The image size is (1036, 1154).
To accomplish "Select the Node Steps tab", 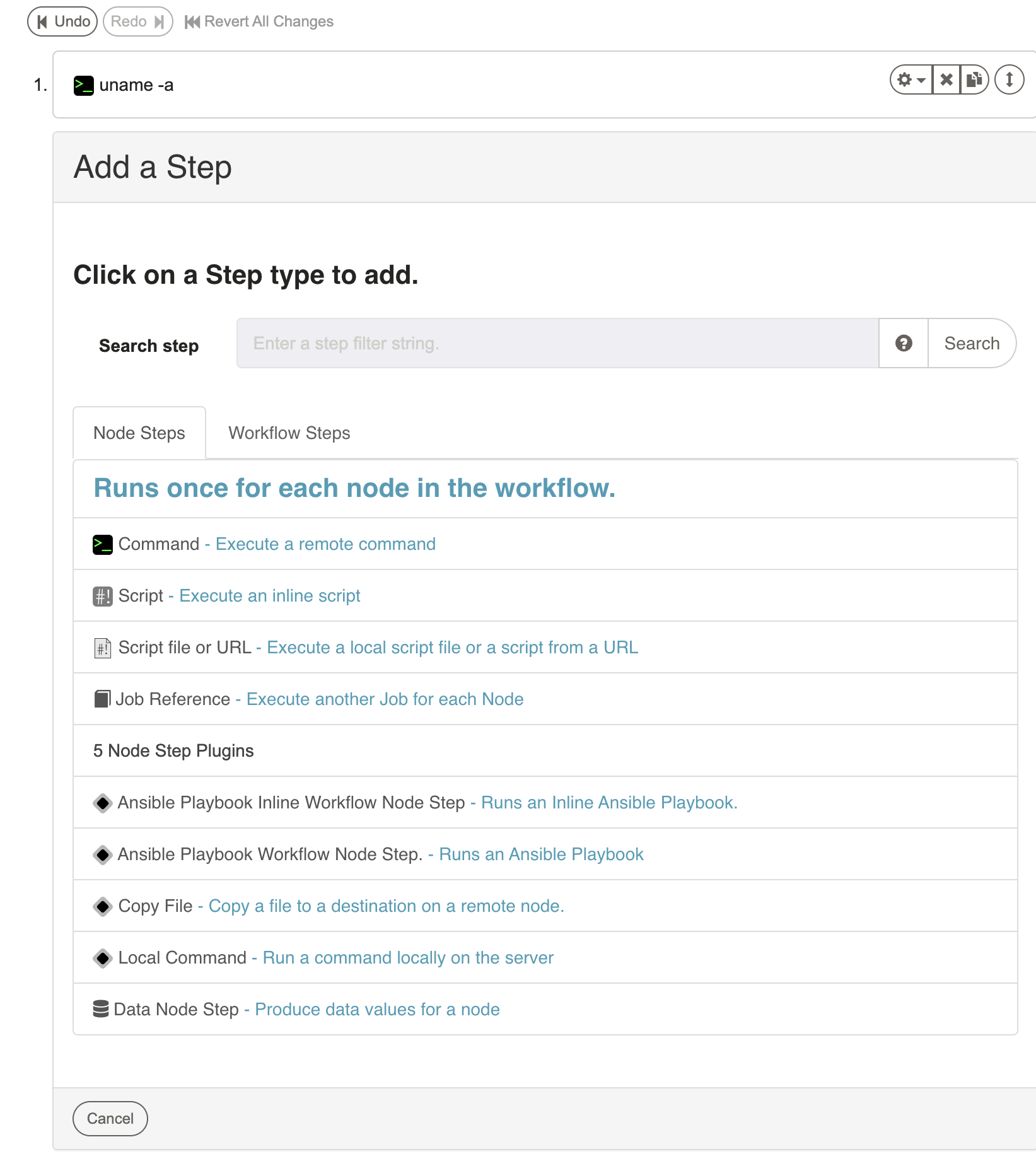I will click(139, 433).
